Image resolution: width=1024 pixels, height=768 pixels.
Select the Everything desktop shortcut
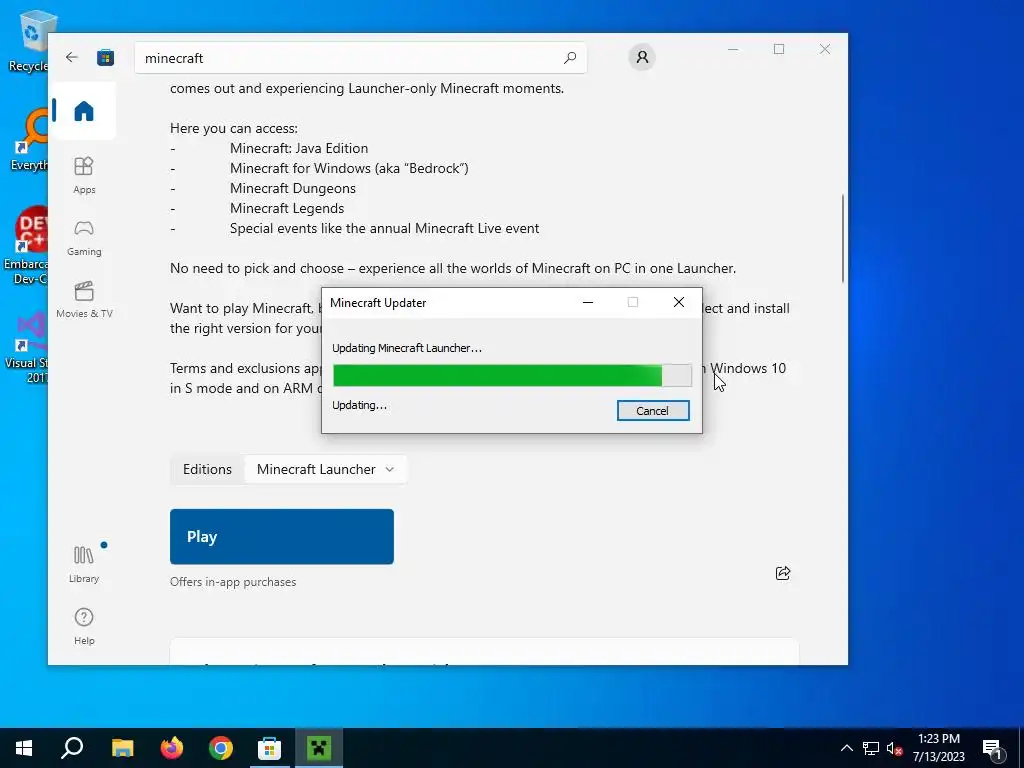27,140
